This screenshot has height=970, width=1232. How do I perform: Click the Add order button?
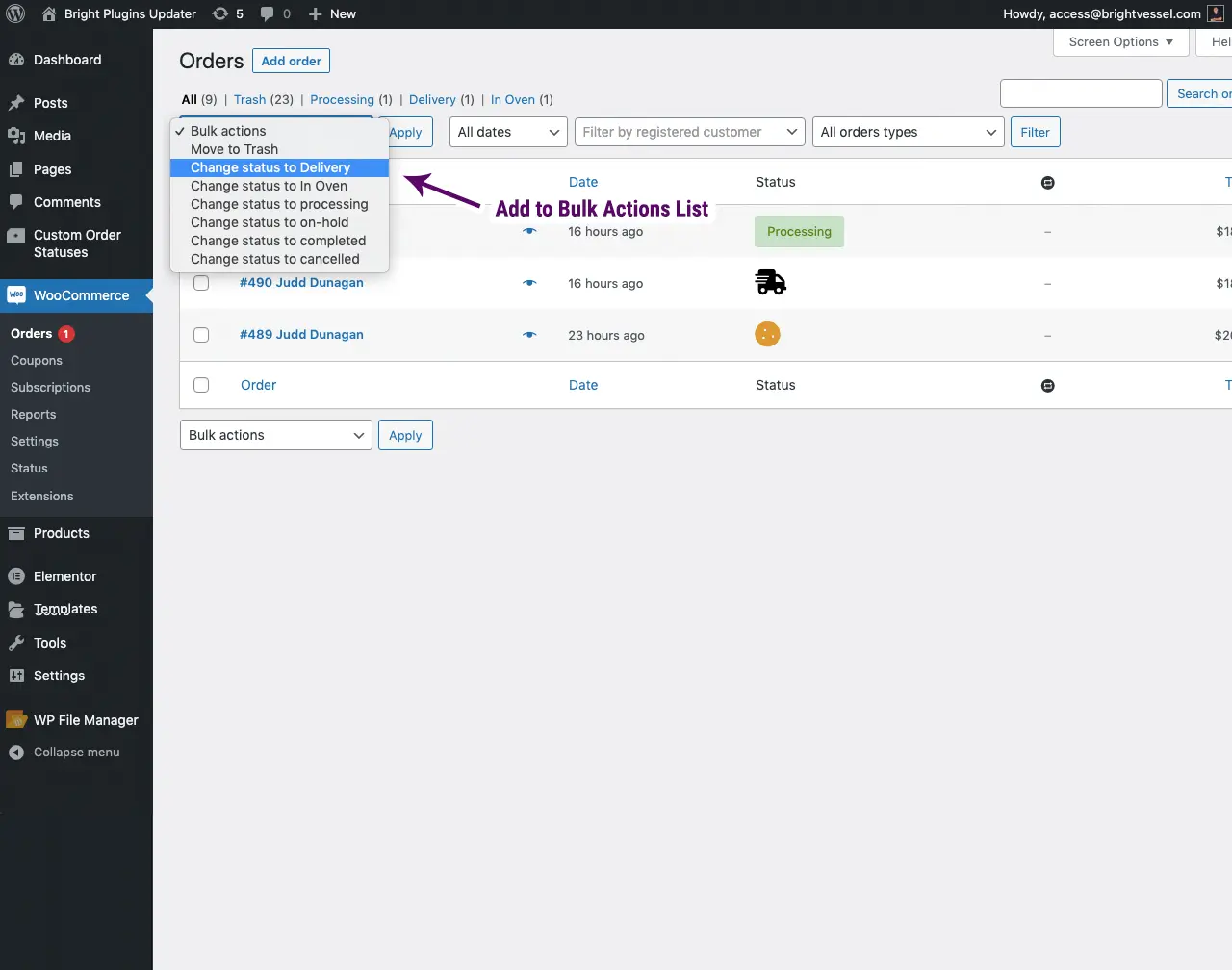coord(291,60)
